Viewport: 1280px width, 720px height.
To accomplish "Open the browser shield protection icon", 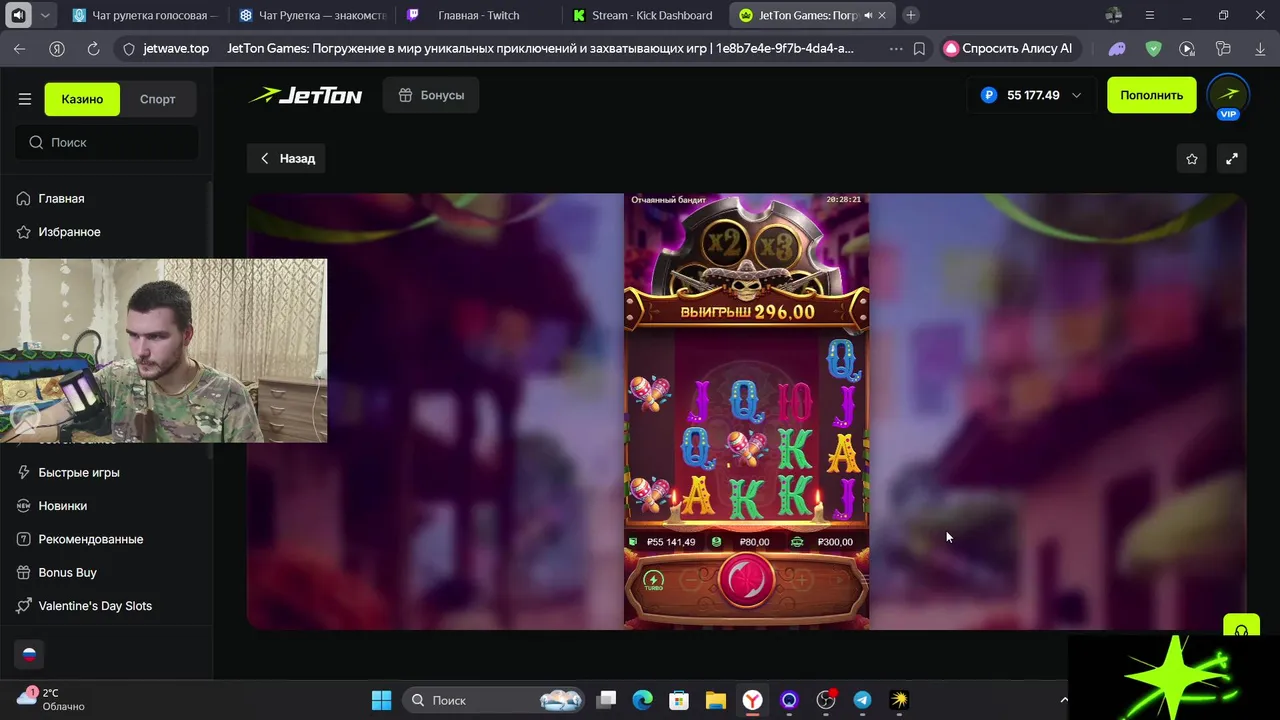I will pyautogui.click(x=1153, y=48).
